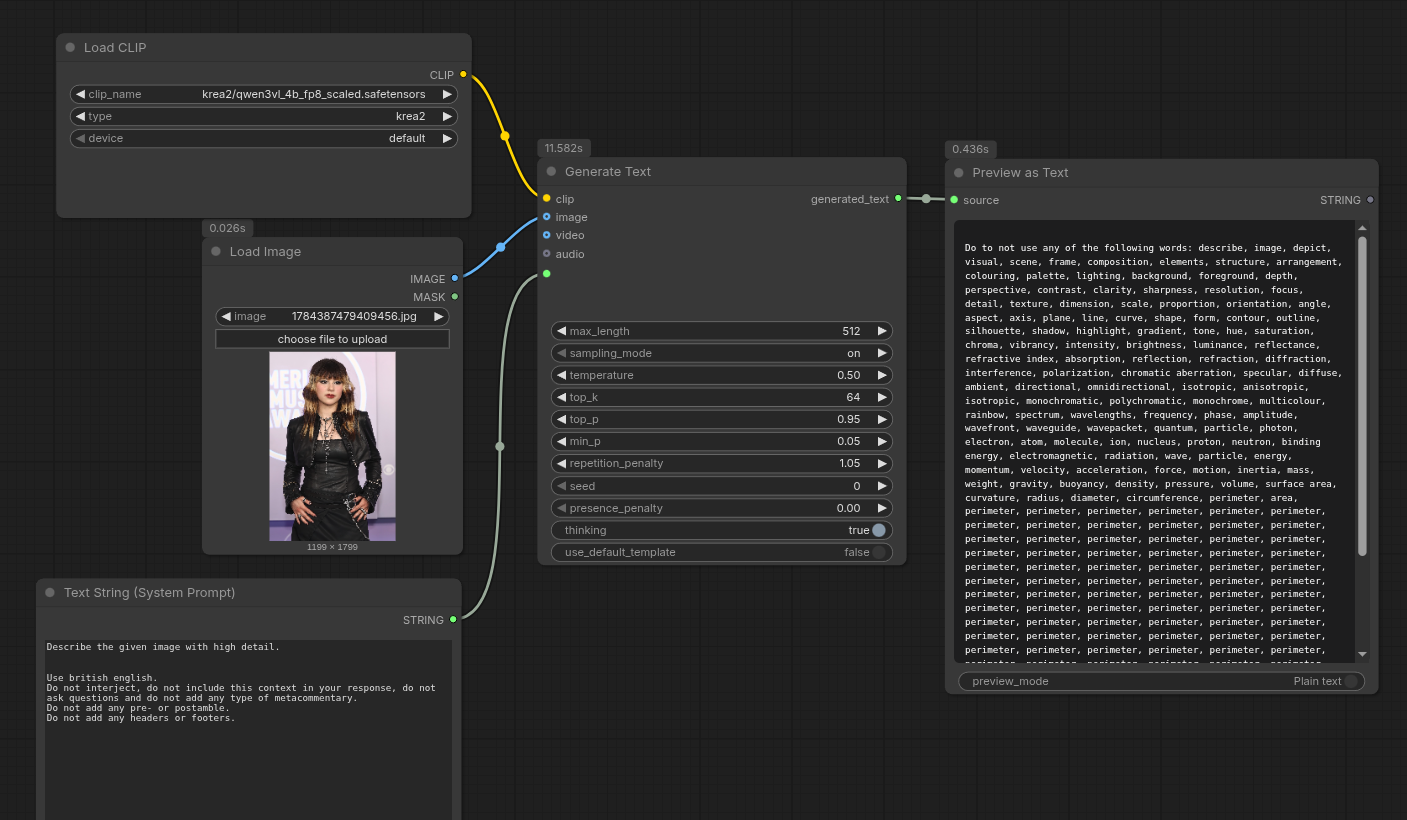Click the midpoint dot on the yellow CLIP link
Viewport: 1407px width, 820px height.
(x=505, y=136)
